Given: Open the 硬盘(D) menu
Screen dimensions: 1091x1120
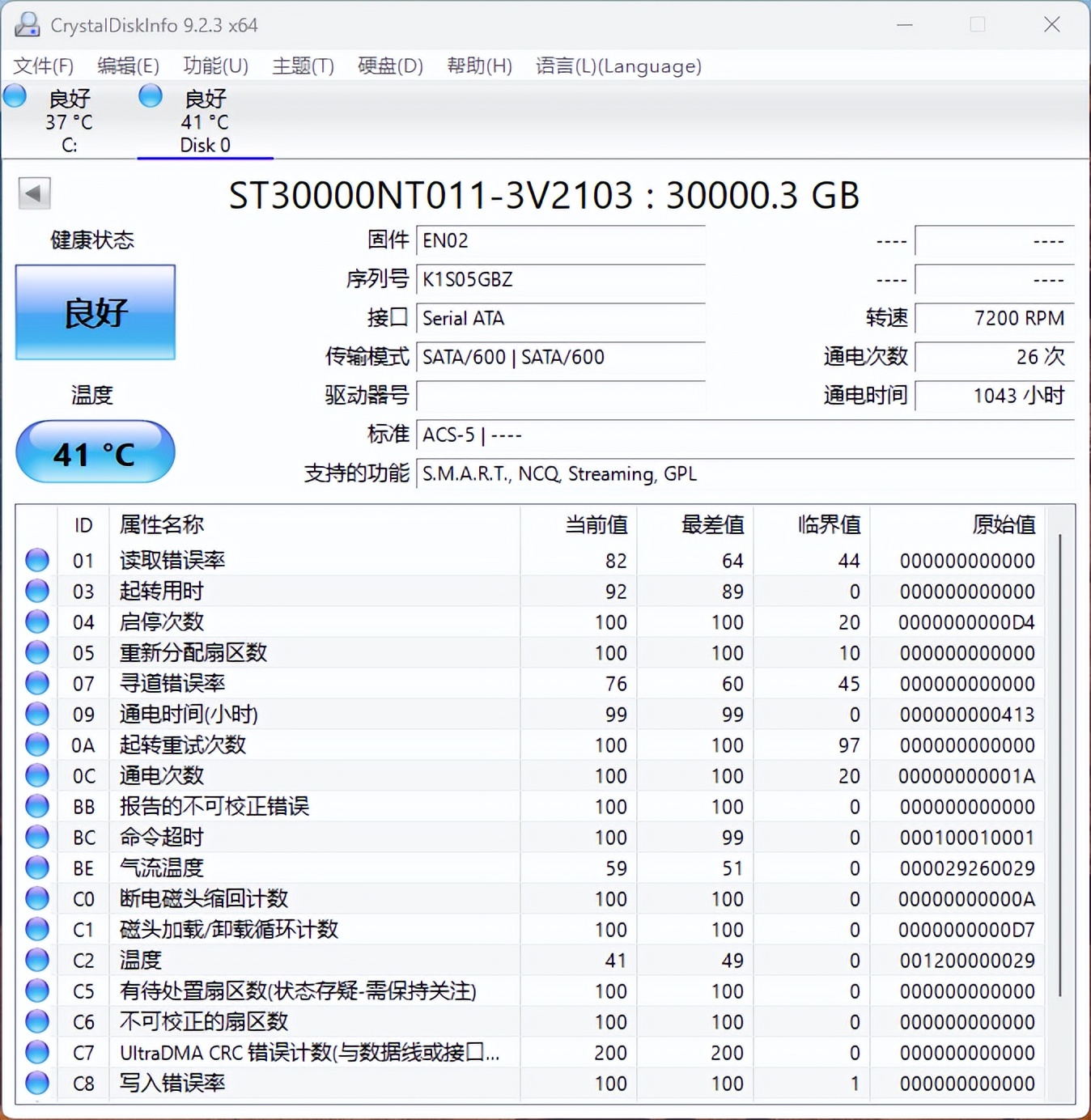Looking at the screenshot, I should (390, 66).
